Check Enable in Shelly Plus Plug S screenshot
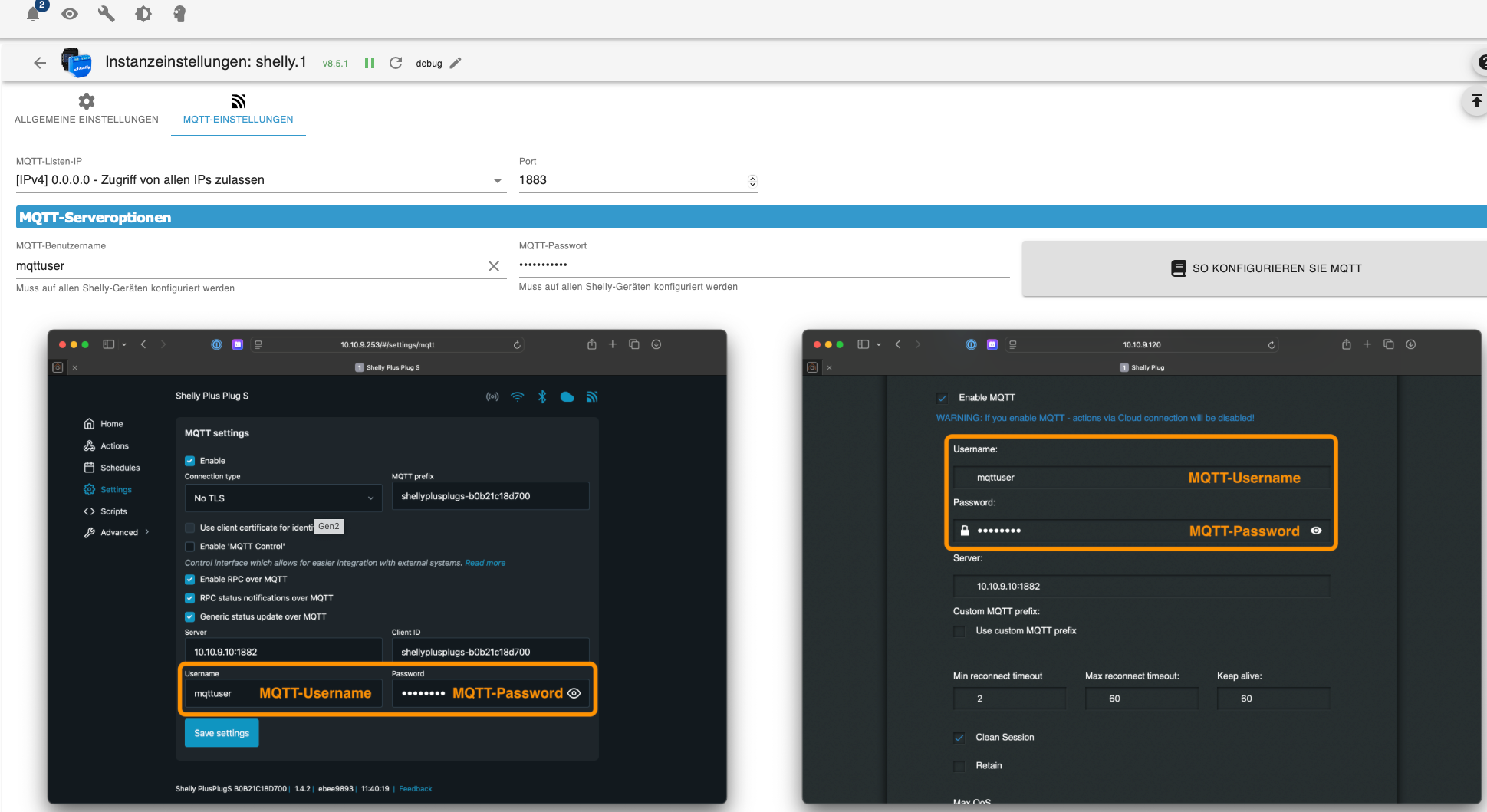Viewport: 1487px width, 812px height. coord(189,461)
